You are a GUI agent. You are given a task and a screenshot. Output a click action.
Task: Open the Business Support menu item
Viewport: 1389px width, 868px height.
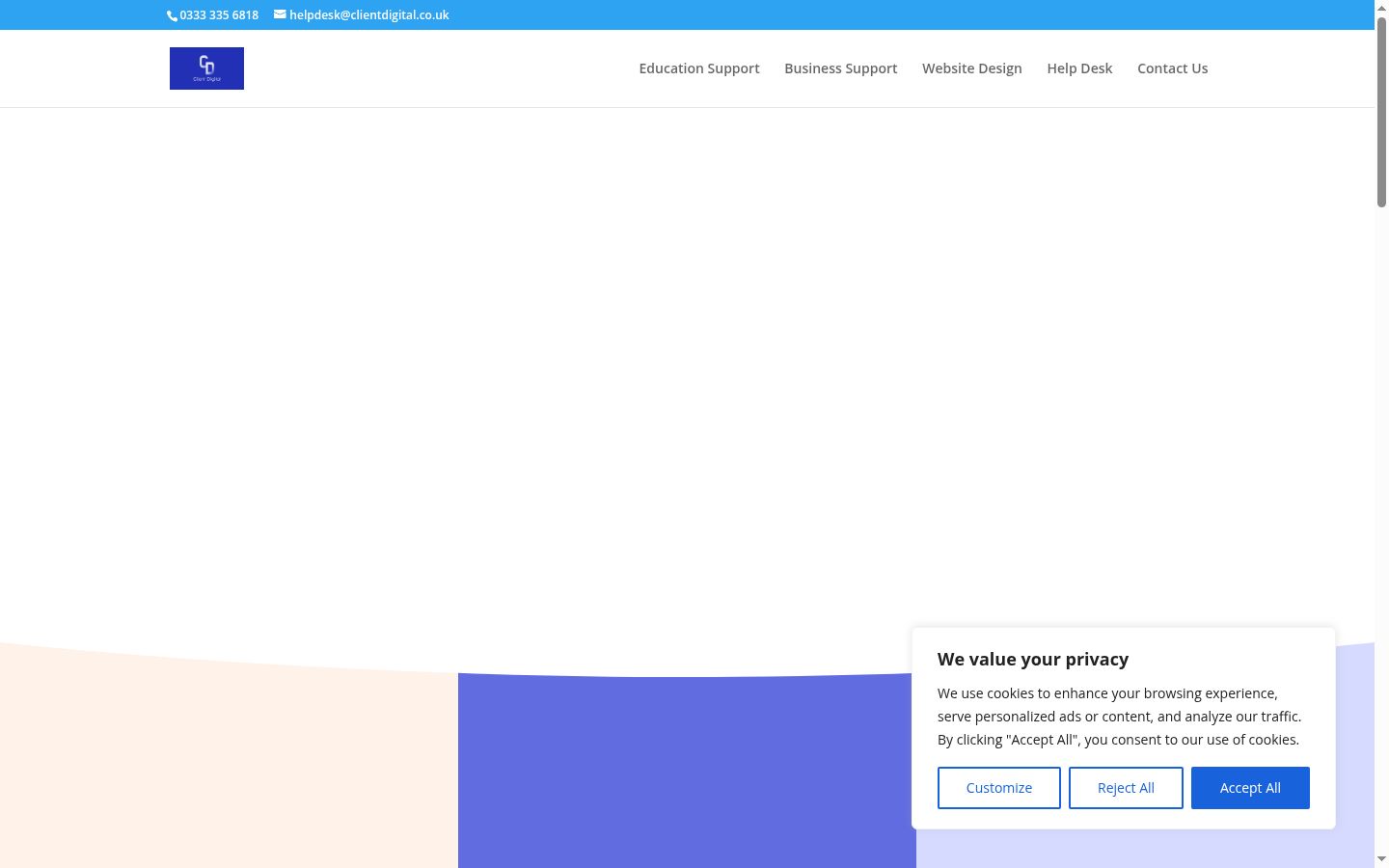point(841,68)
